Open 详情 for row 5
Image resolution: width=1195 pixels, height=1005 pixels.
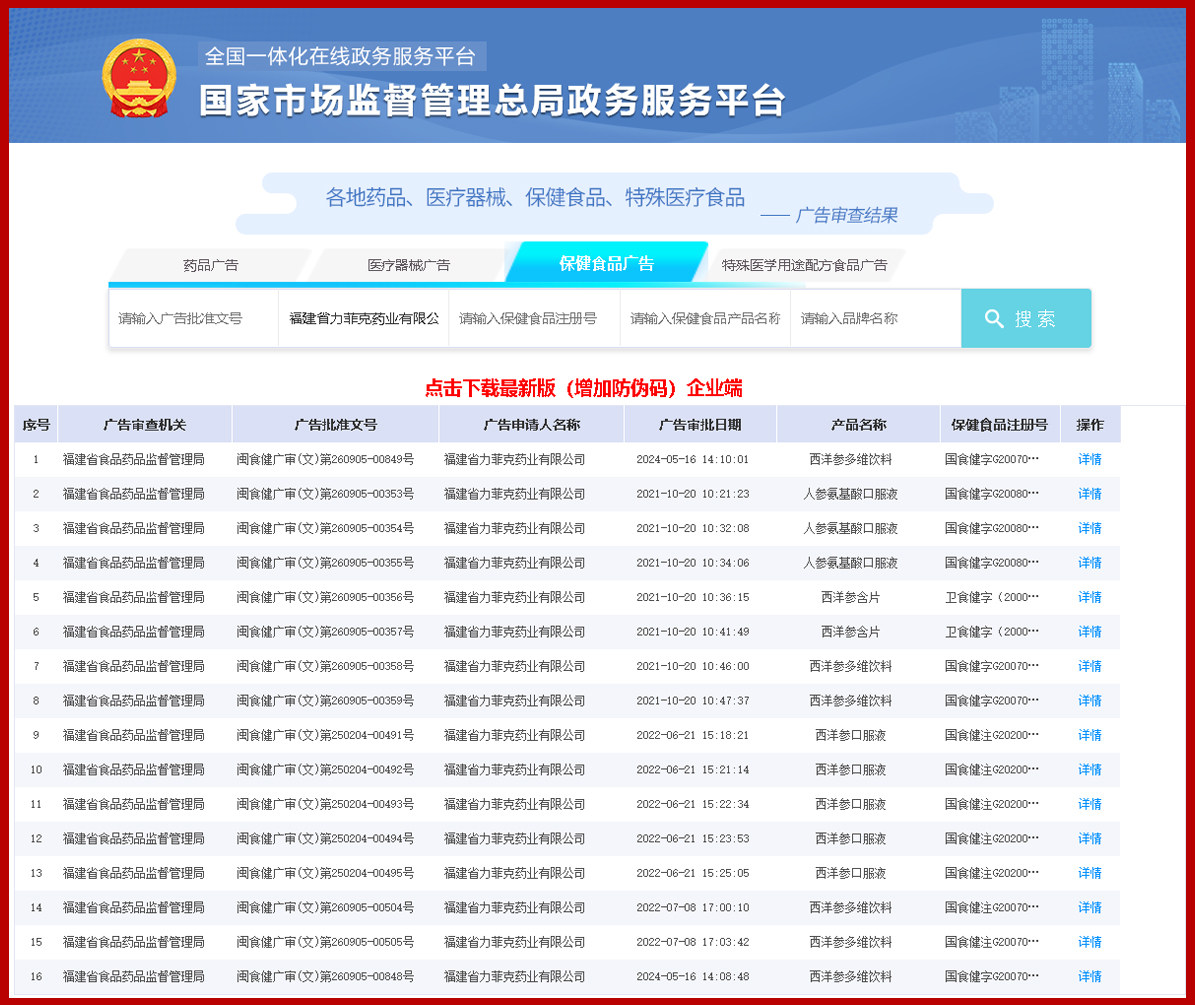tap(1089, 597)
